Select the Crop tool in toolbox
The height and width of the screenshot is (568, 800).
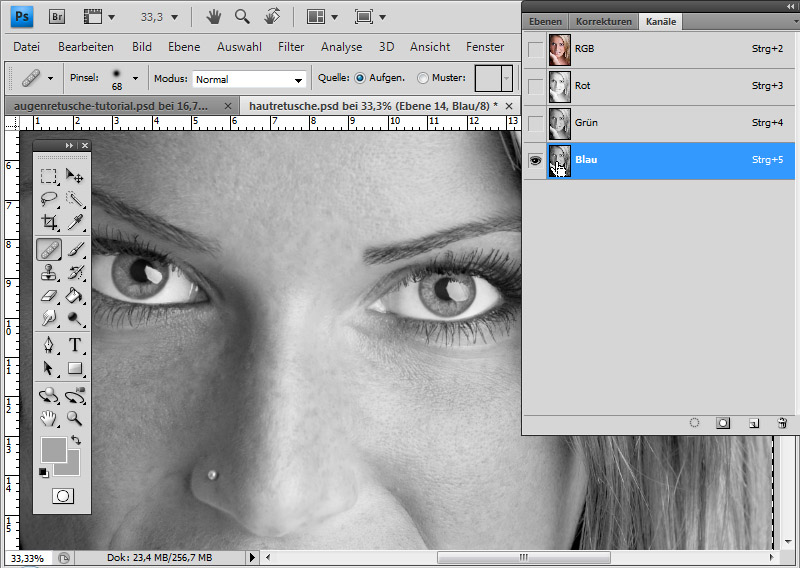pyautogui.click(x=48, y=222)
